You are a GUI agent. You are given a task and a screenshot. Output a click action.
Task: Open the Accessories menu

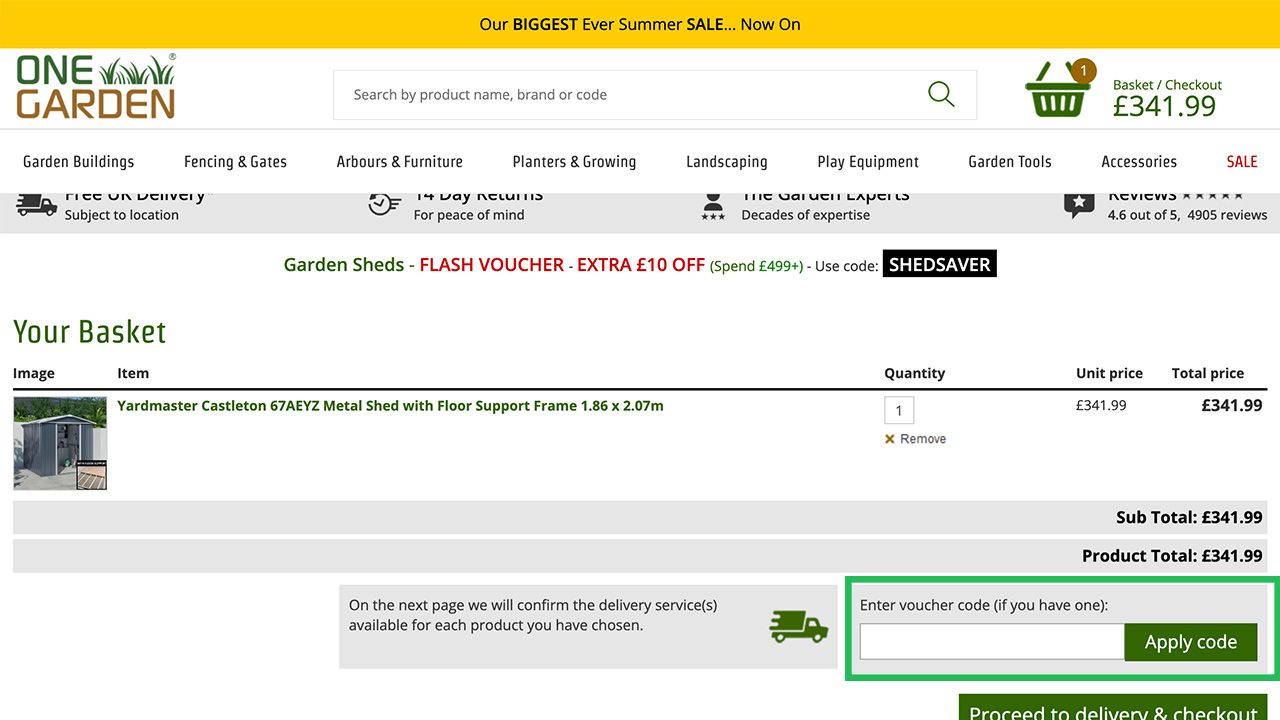pyautogui.click(x=1139, y=161)
